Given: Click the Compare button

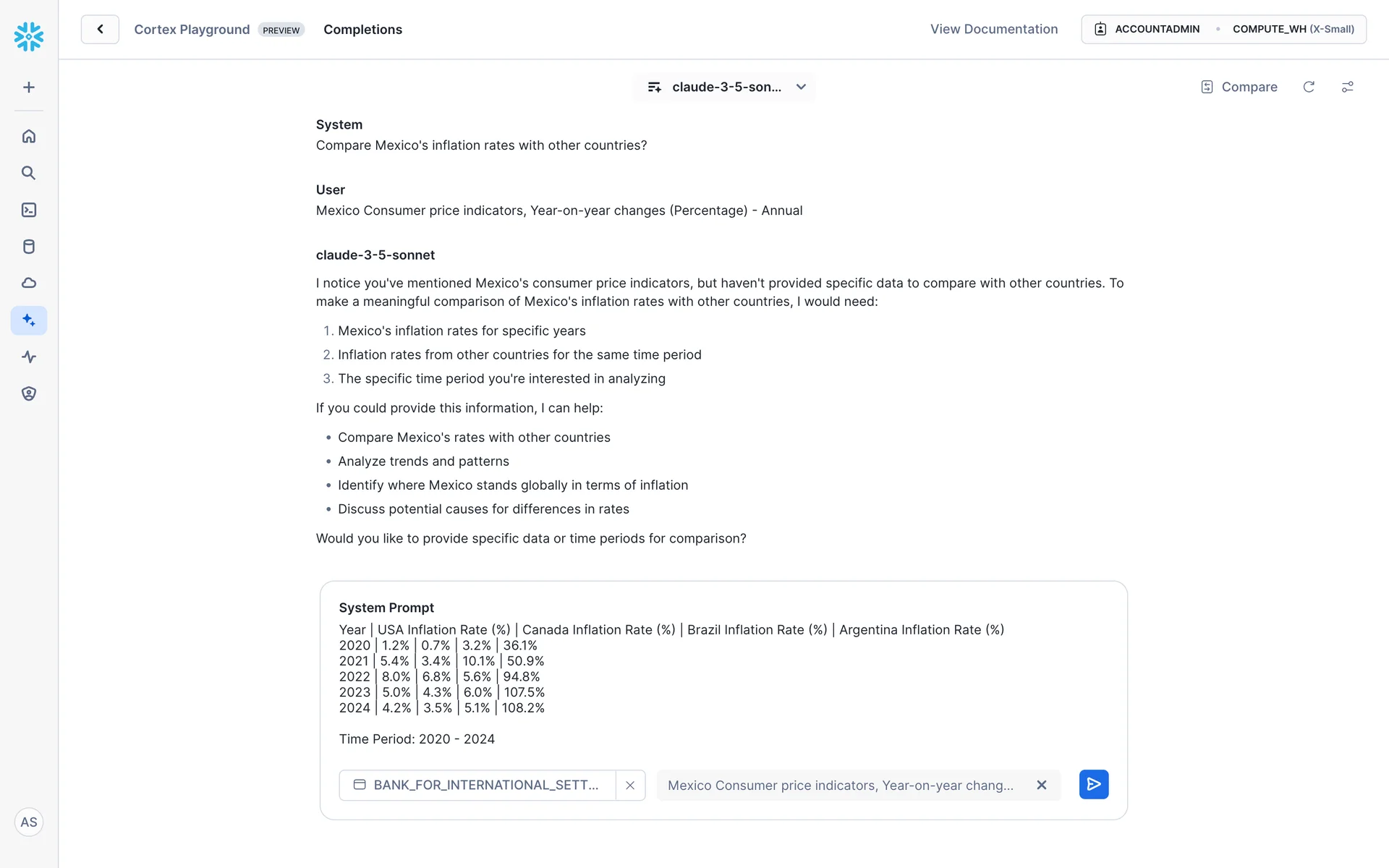Looking at the screenshot, I should [x=1239, y=87].
